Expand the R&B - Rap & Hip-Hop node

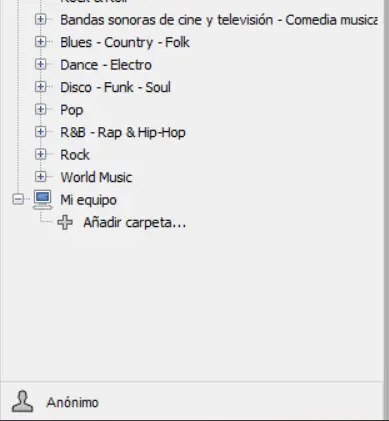40,132
